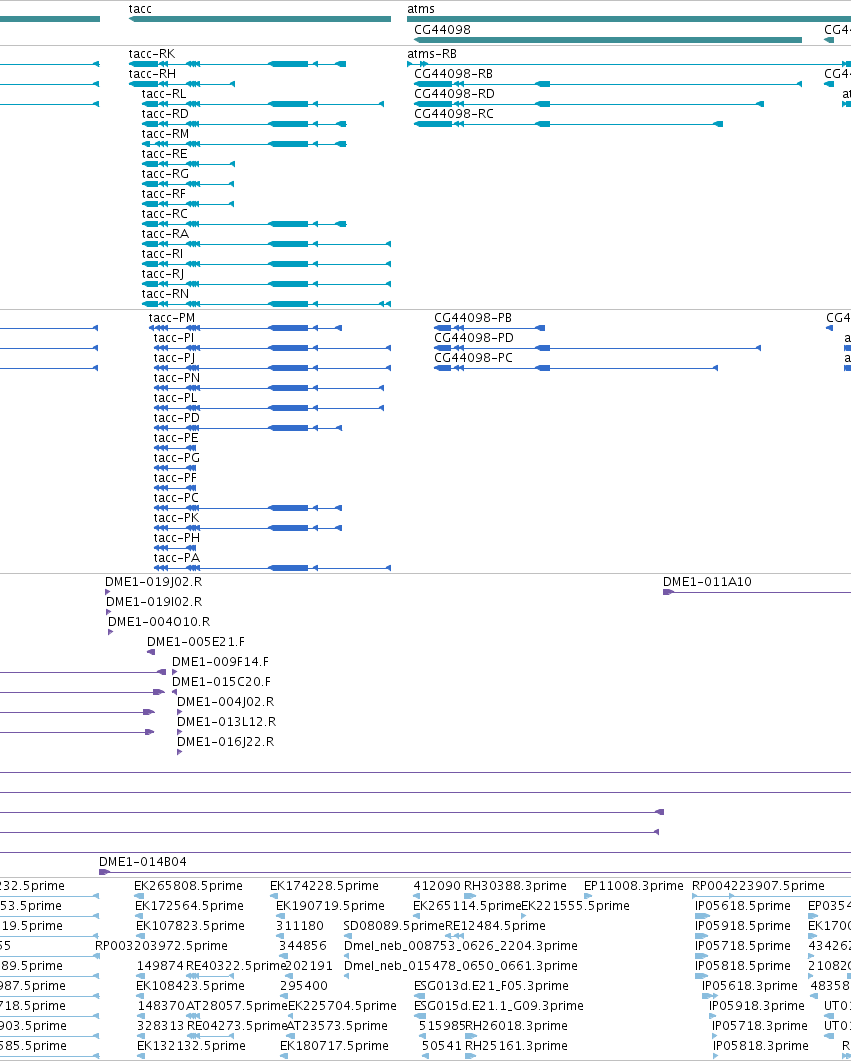Select the tacc-PA protein label
This screenshot has height=1061, width=851.
[177, 558]
